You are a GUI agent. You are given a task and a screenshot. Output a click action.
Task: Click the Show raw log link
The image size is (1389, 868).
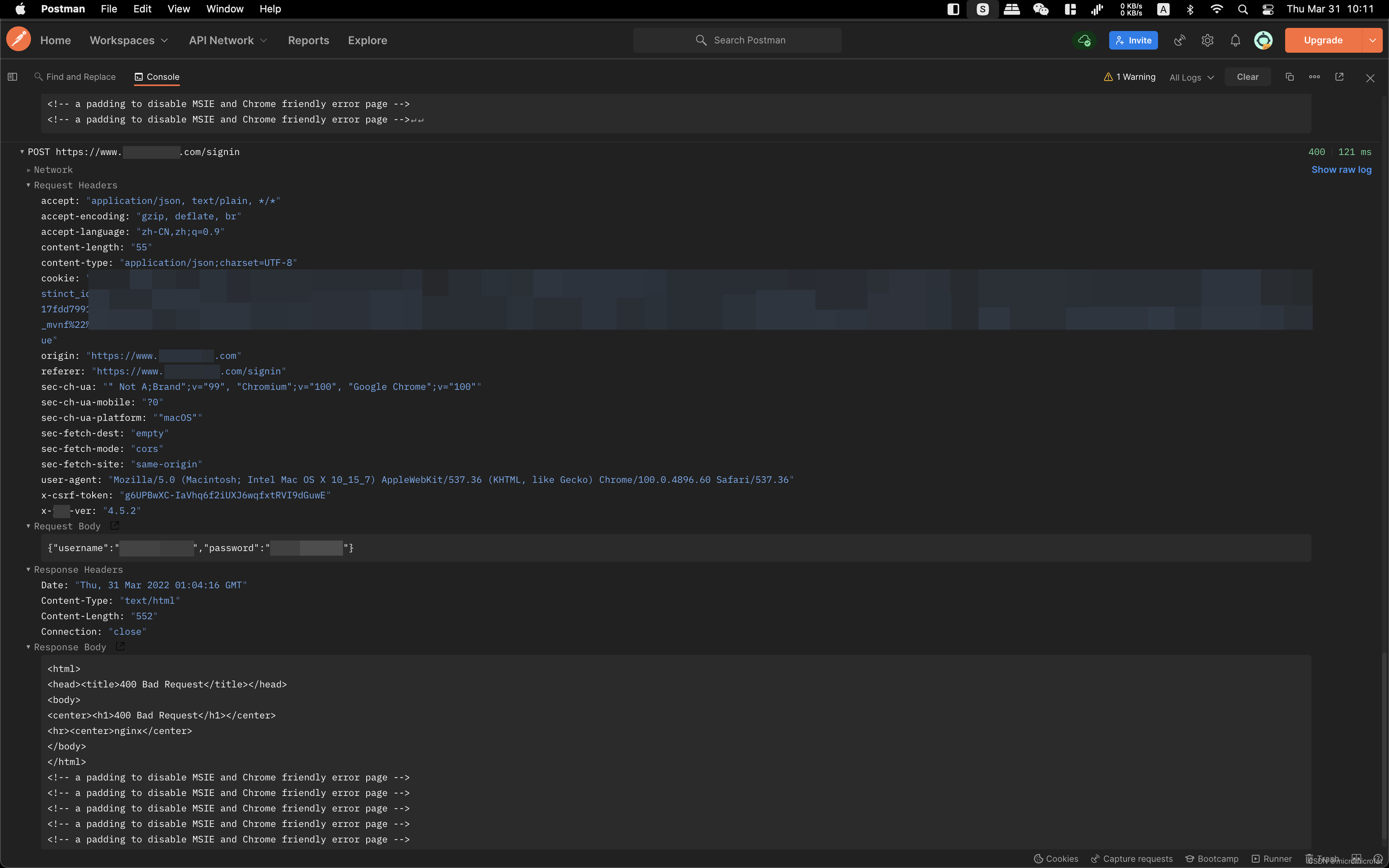(x=1341, y=170)
